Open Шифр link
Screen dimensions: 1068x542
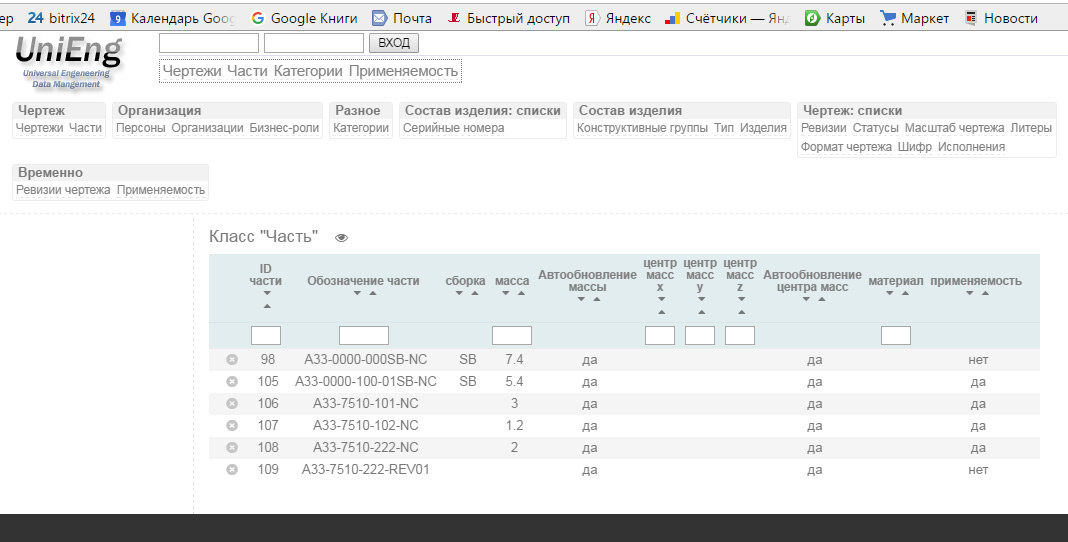pyautogui.click(x=915, y=147)
